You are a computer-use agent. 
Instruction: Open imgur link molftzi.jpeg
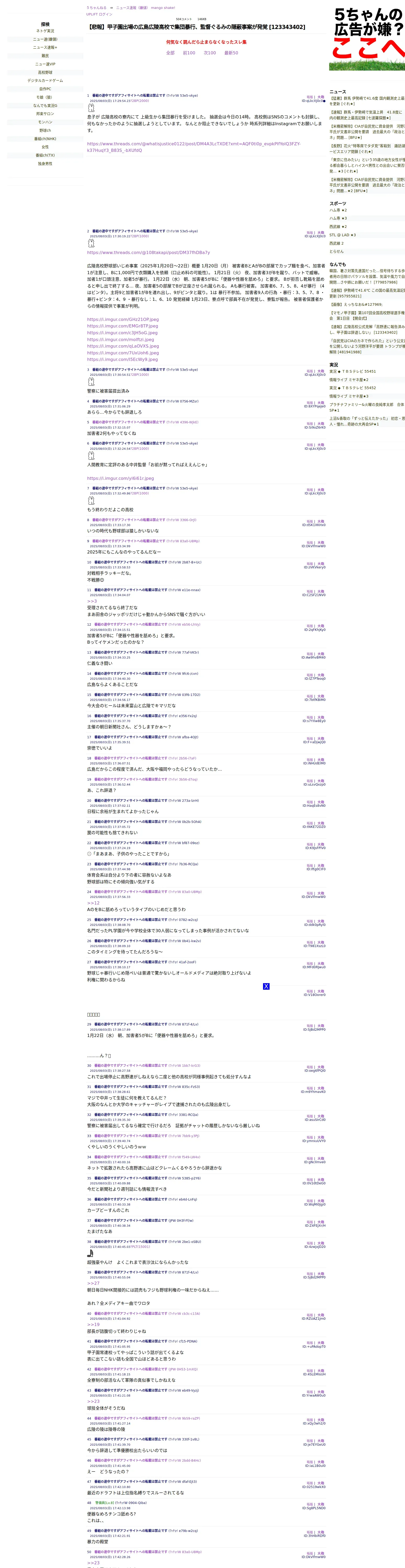121,340
